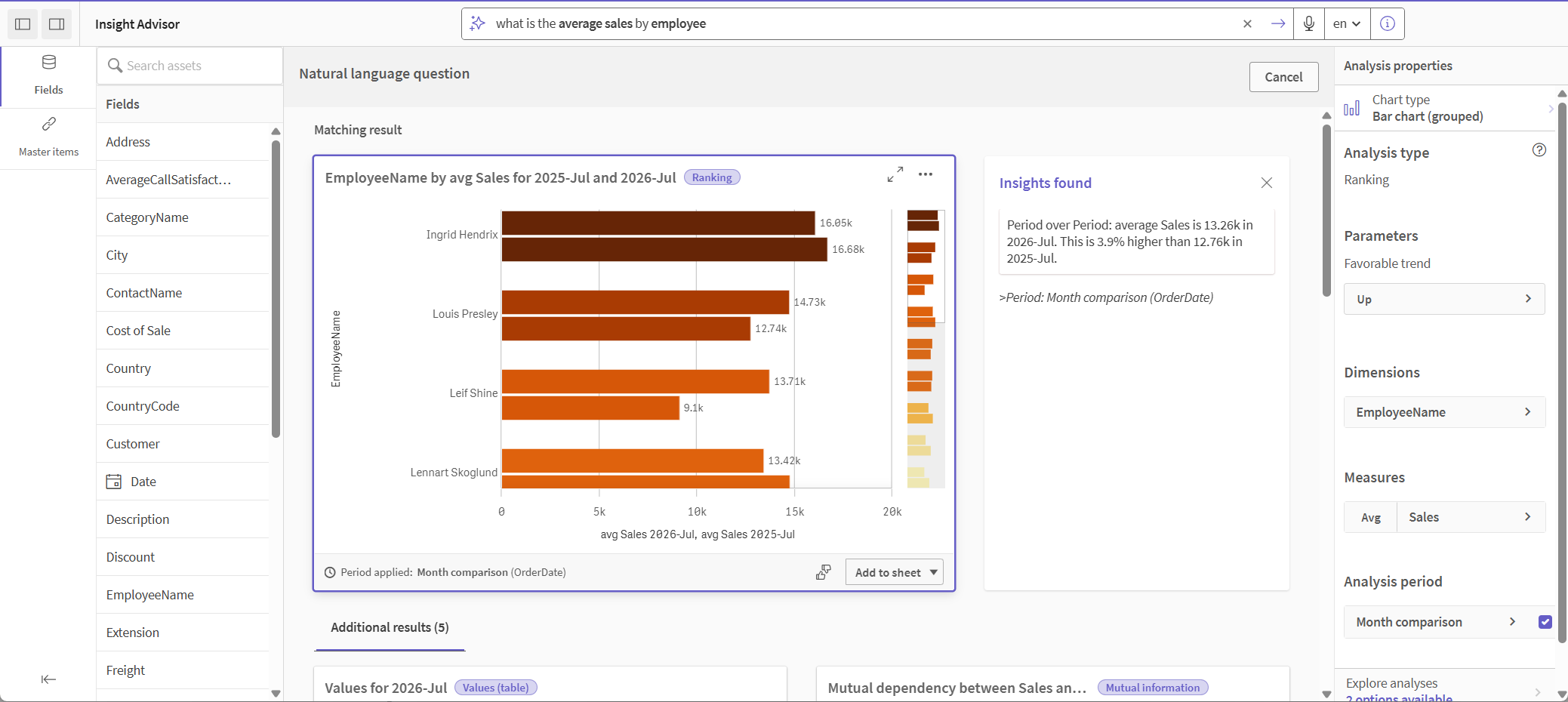
Task: Click the main results area scrollbar
Action: (x=1326, y=210)
